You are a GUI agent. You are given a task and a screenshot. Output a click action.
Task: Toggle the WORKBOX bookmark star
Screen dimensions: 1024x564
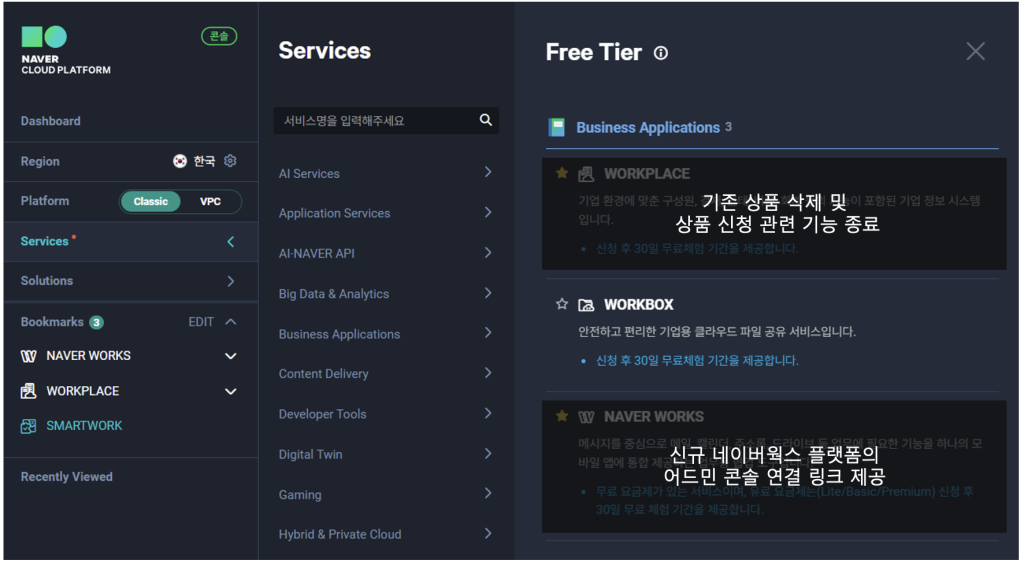562,304
